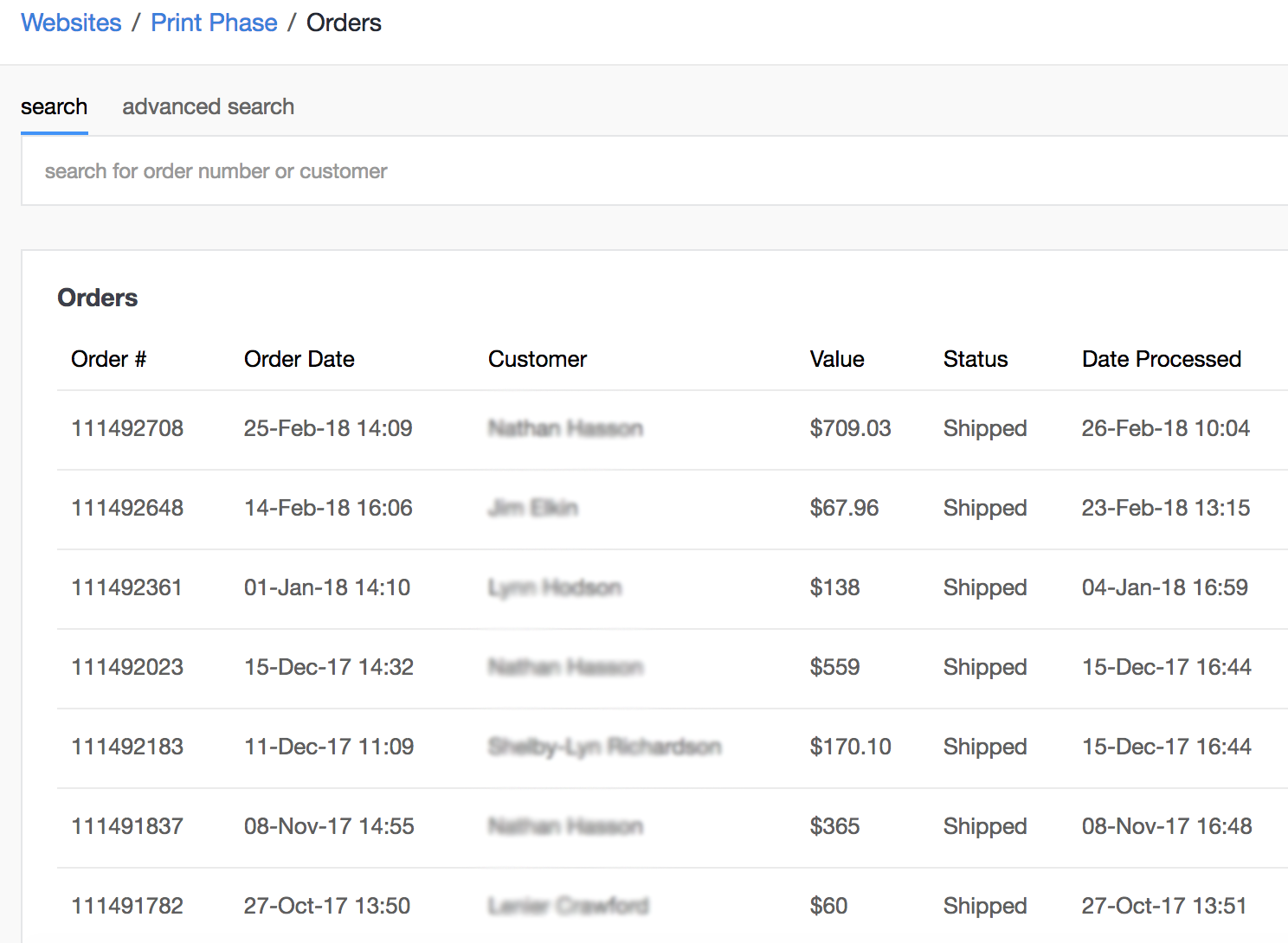Click the order dated 14-Feb-18 16:06

pyautogui.click(x=328, y=508)
